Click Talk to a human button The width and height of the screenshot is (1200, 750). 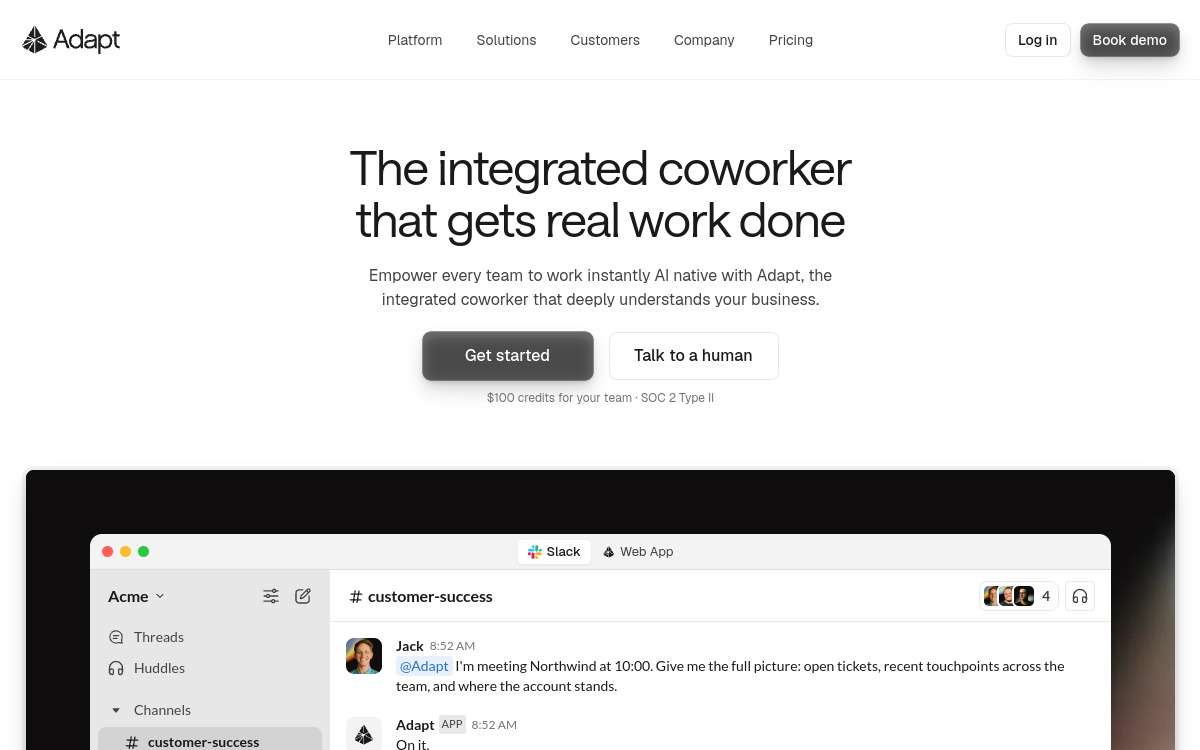(x=693, y=356)
